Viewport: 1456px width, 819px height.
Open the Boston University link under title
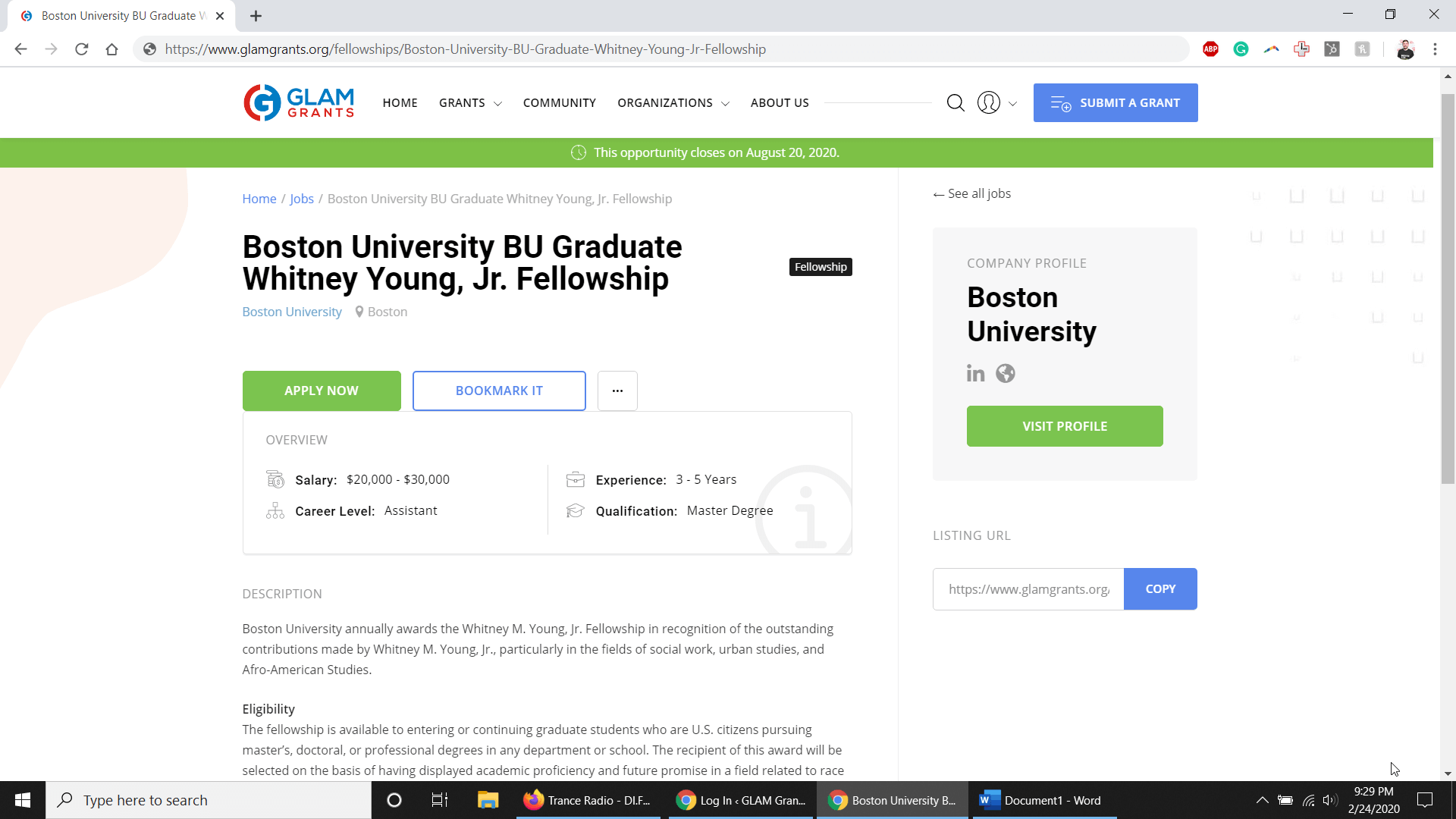coord(292,312)
